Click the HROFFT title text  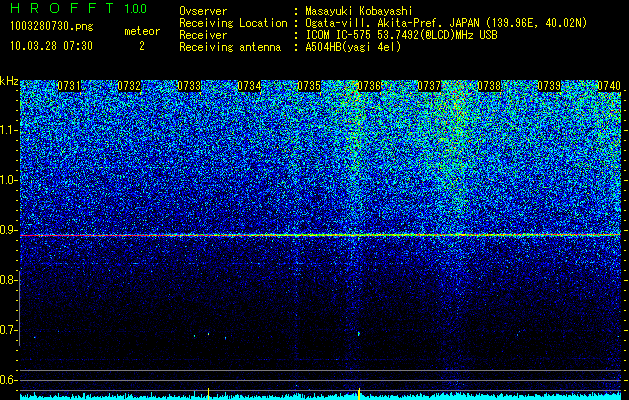coord(63,8)
